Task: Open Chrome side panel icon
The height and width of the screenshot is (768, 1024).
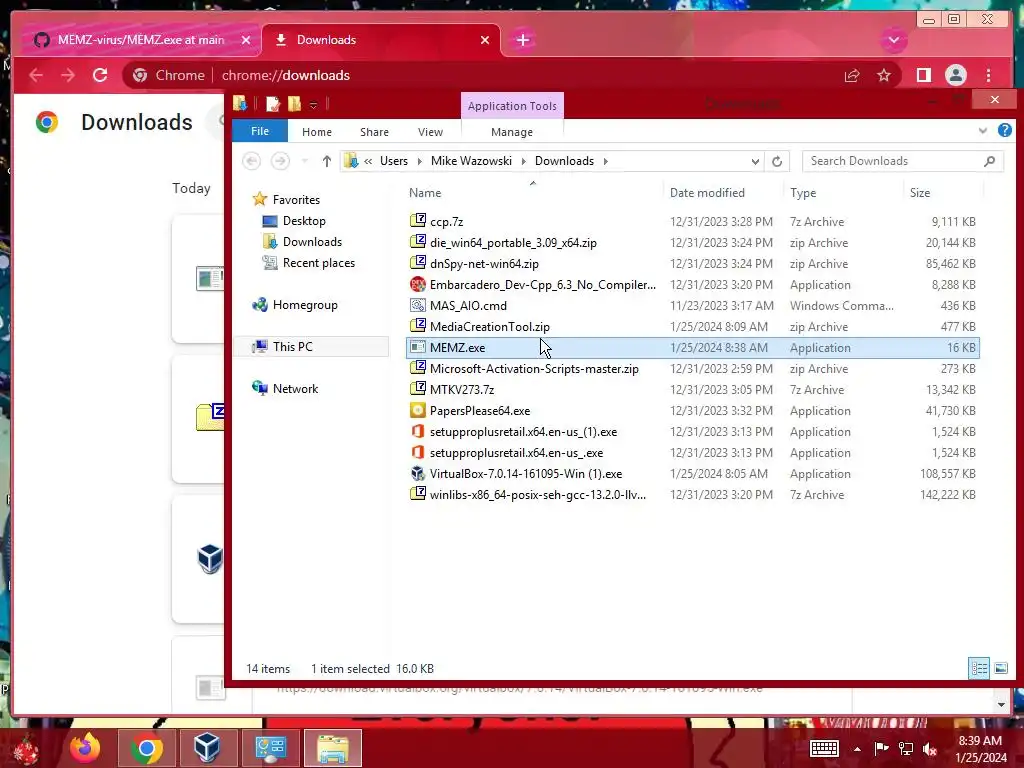Action: coord(923,76)
